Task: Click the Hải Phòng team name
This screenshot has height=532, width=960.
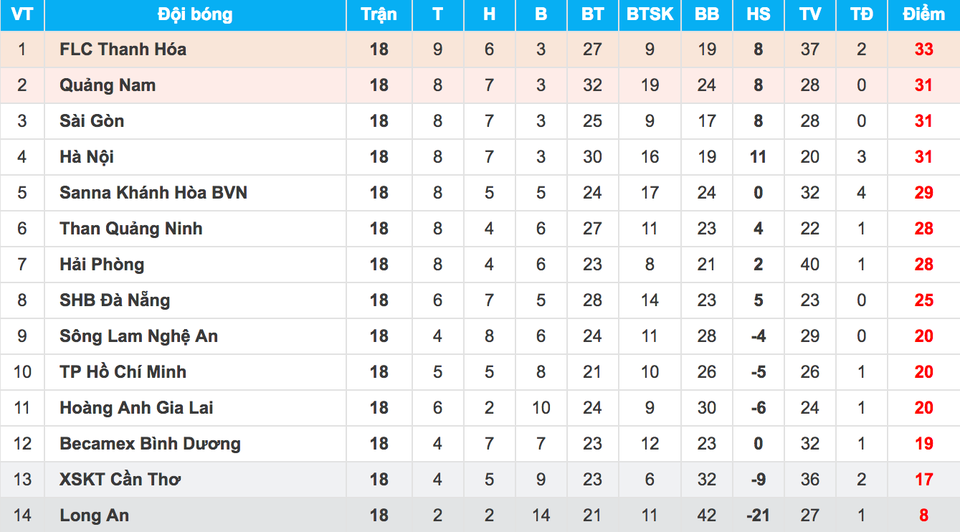Action: (102, 265)
